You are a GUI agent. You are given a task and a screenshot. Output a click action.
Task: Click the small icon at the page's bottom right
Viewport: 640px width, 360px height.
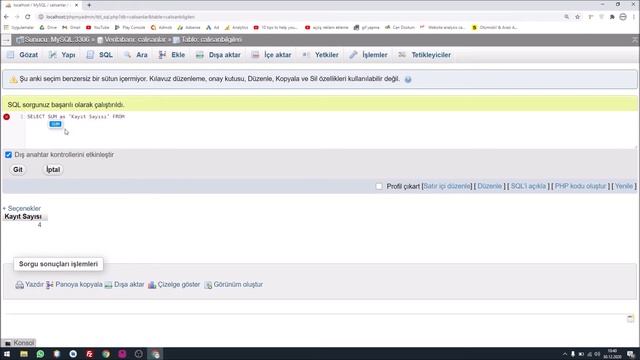click(x=631, y=318)
